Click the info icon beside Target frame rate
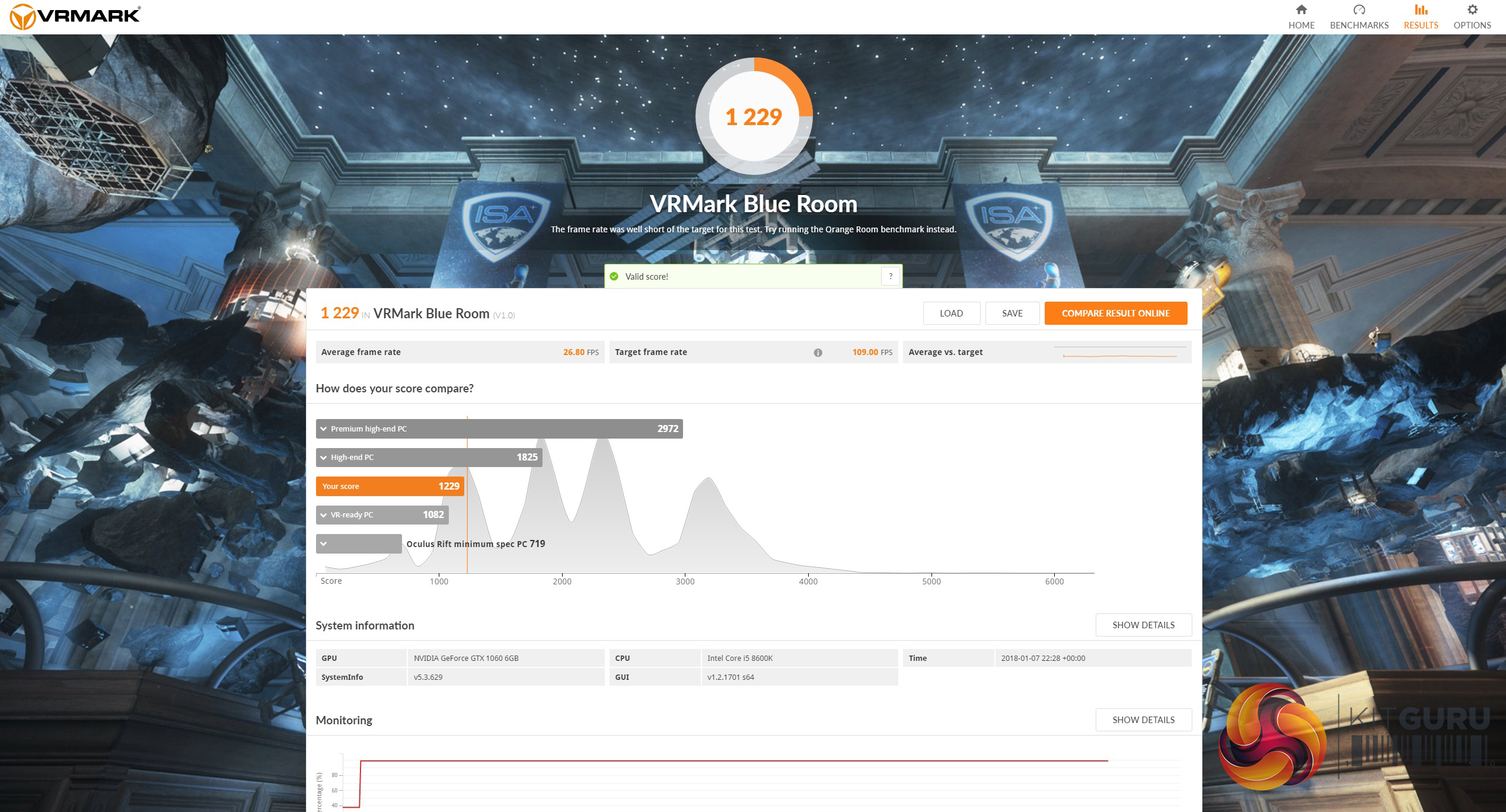The width and height of the screenshot is (1506, 812). 818,353
